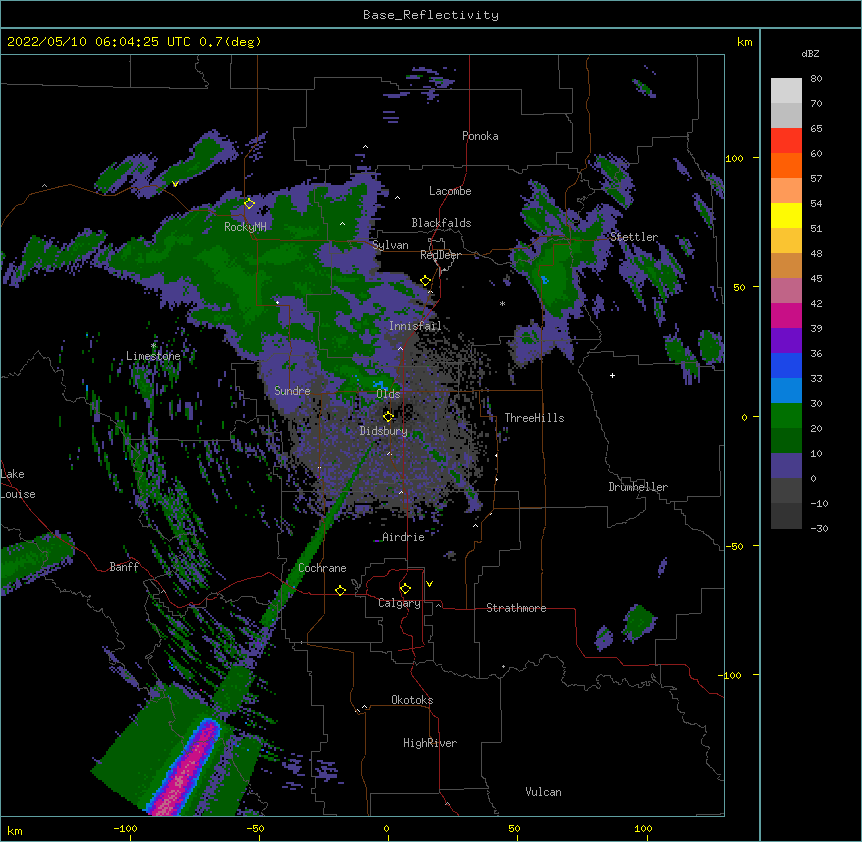
Task: Click the white asterisk marker above Limestone
Action: click(x=153, y=346)
